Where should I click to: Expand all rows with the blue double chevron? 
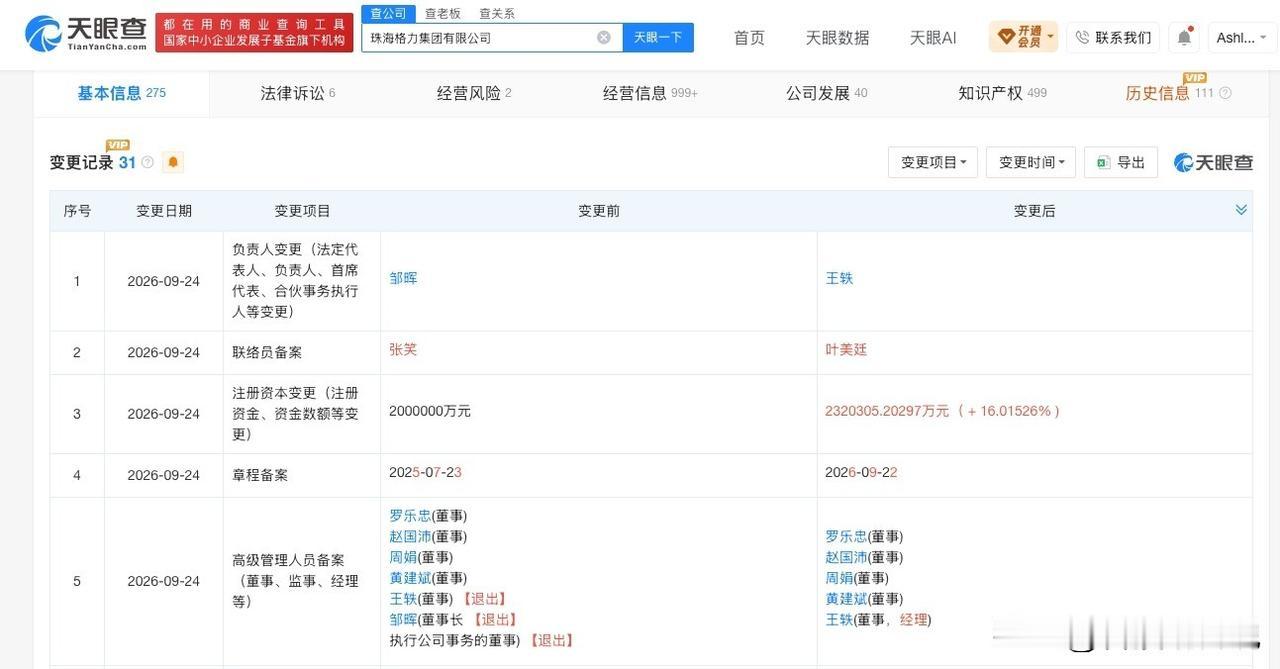(1241, 210)
